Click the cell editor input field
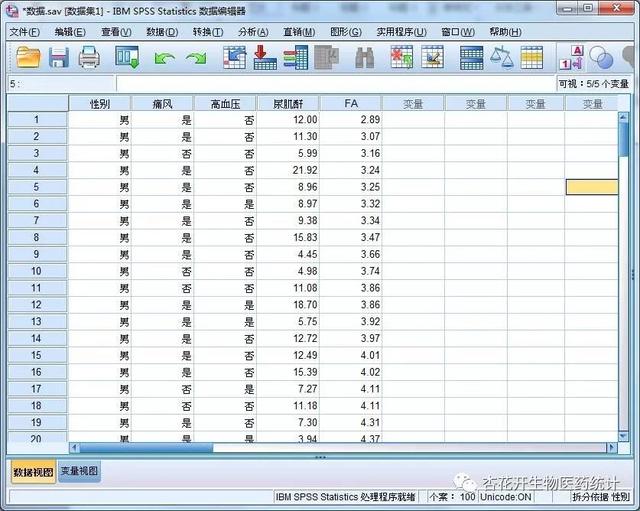 point(336,84)
